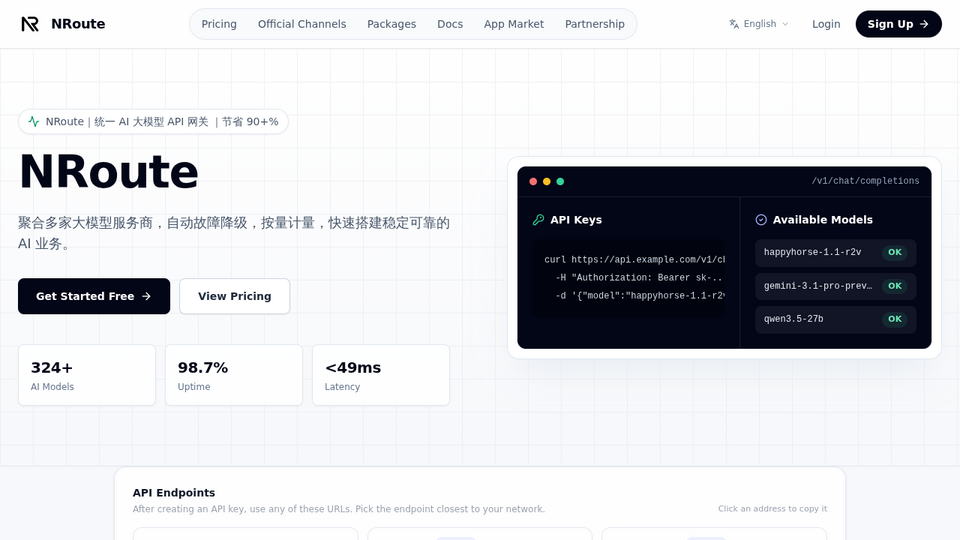Click the Get Started Free button
Viewport: 960px width, 540px height.
[x=94, y=296]
